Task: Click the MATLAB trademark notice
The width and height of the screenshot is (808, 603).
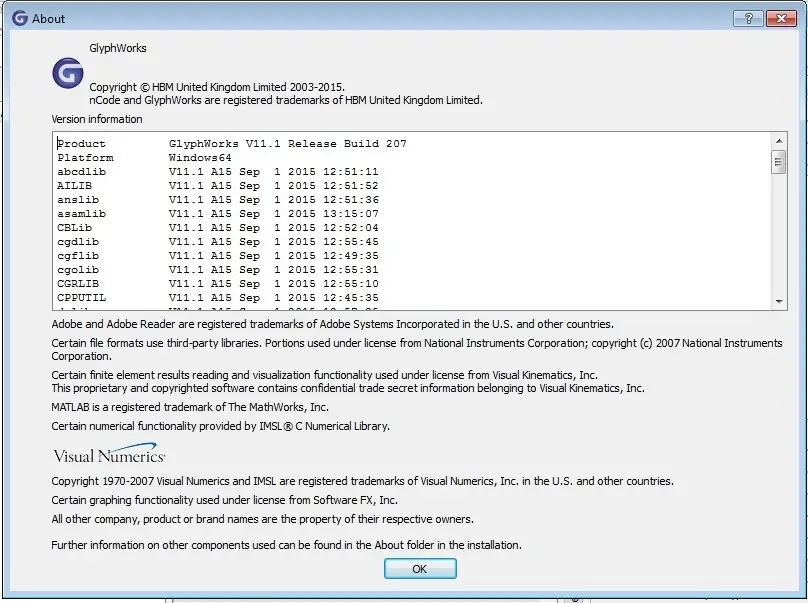Action: click(x=190, y=407)
